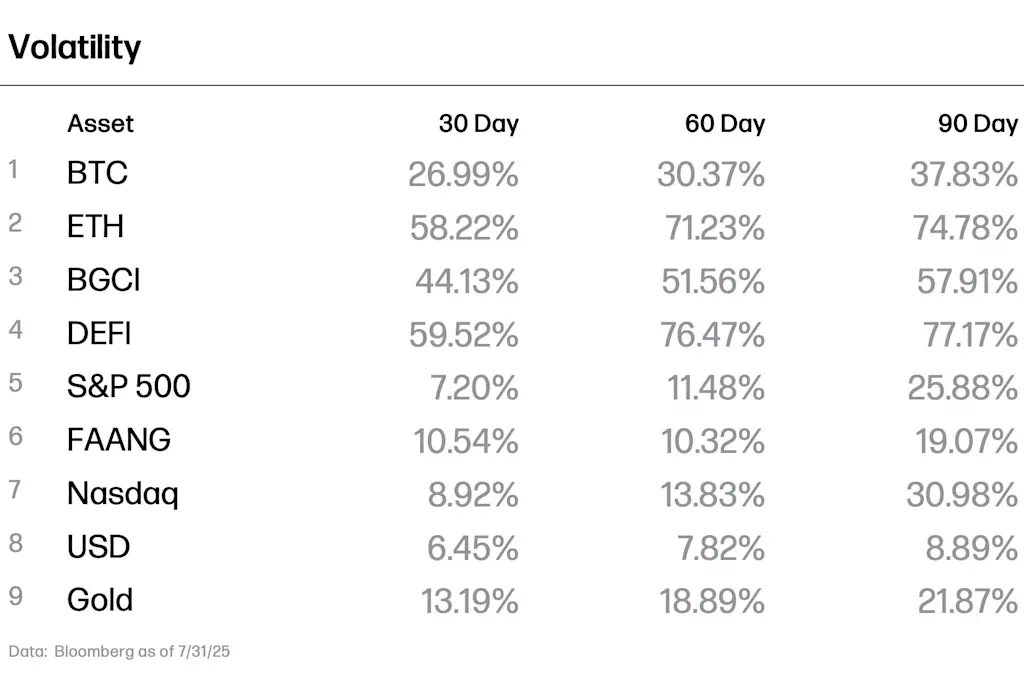
Task: Select the FAANG asset label
Action: [x=119, y=439]
